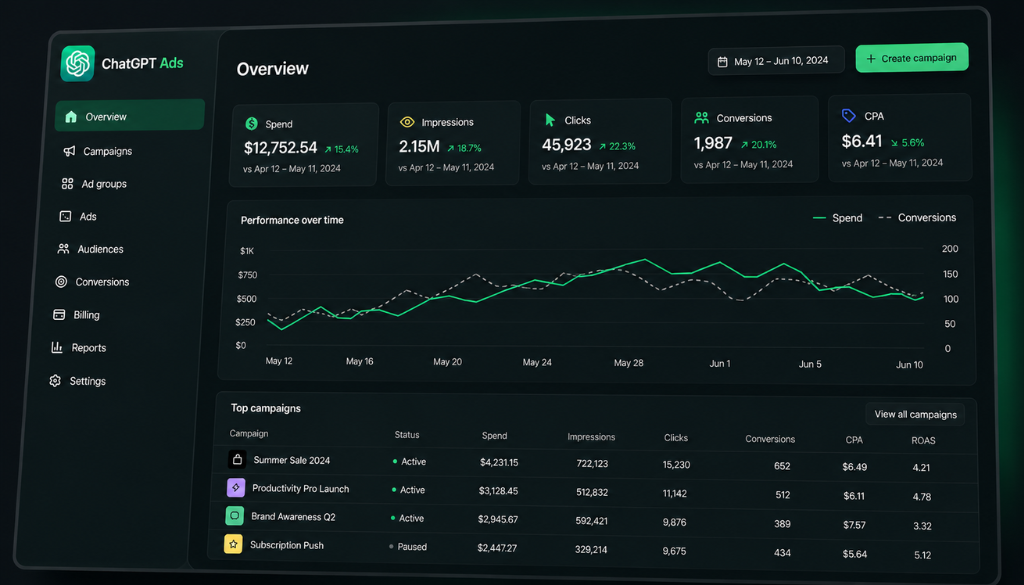
Task: Click the tag icon on CPA card
Action: pos(848,116)
